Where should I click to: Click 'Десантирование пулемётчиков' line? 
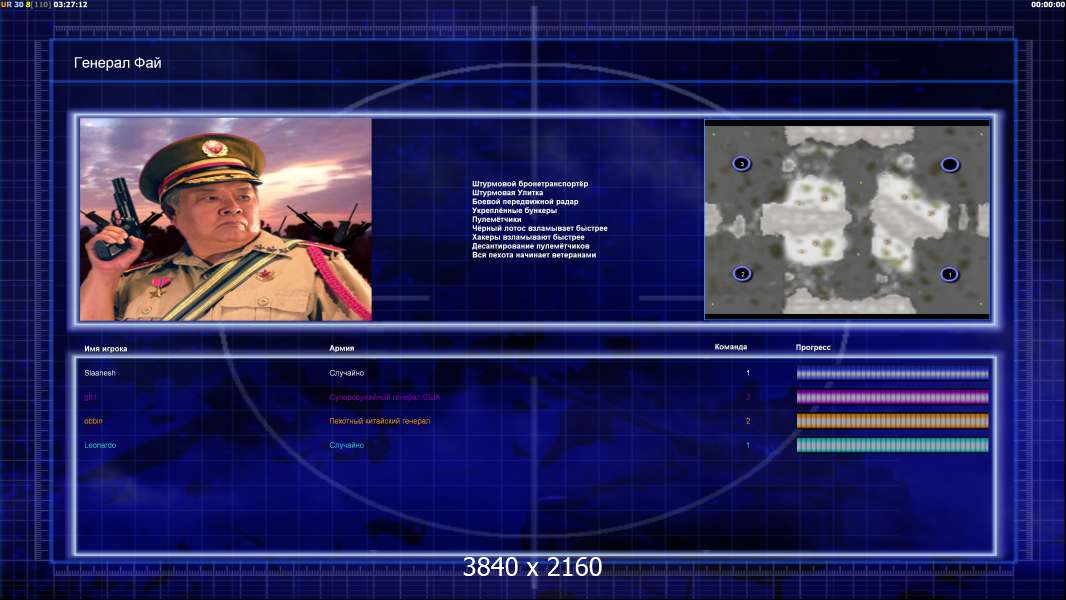click(x=530, y=246)
